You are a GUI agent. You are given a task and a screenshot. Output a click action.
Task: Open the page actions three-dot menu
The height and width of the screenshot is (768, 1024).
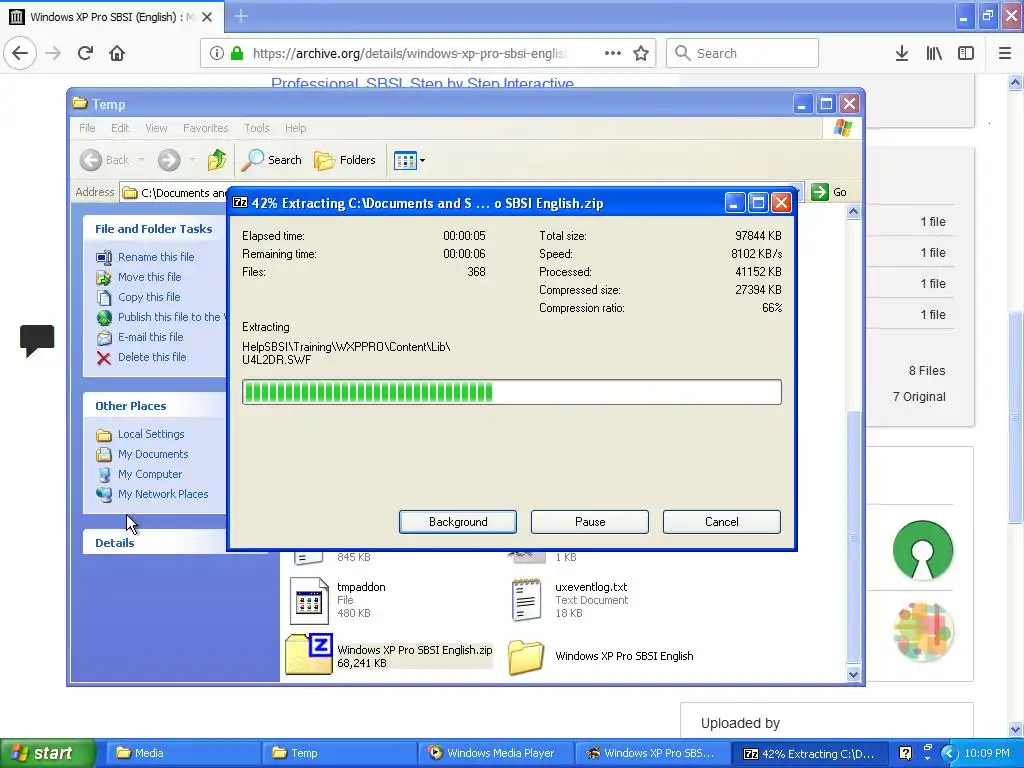pyautogui.click(x=612, y=53)
